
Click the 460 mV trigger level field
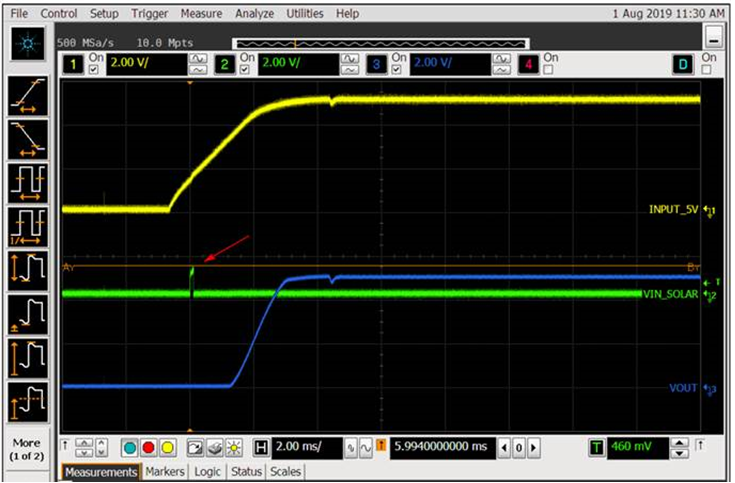point(638,447)
